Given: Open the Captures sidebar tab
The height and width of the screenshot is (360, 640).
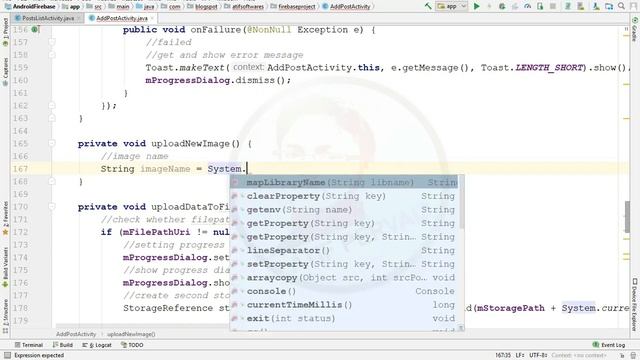Looking at the screenshot, I should pos(5,72).
